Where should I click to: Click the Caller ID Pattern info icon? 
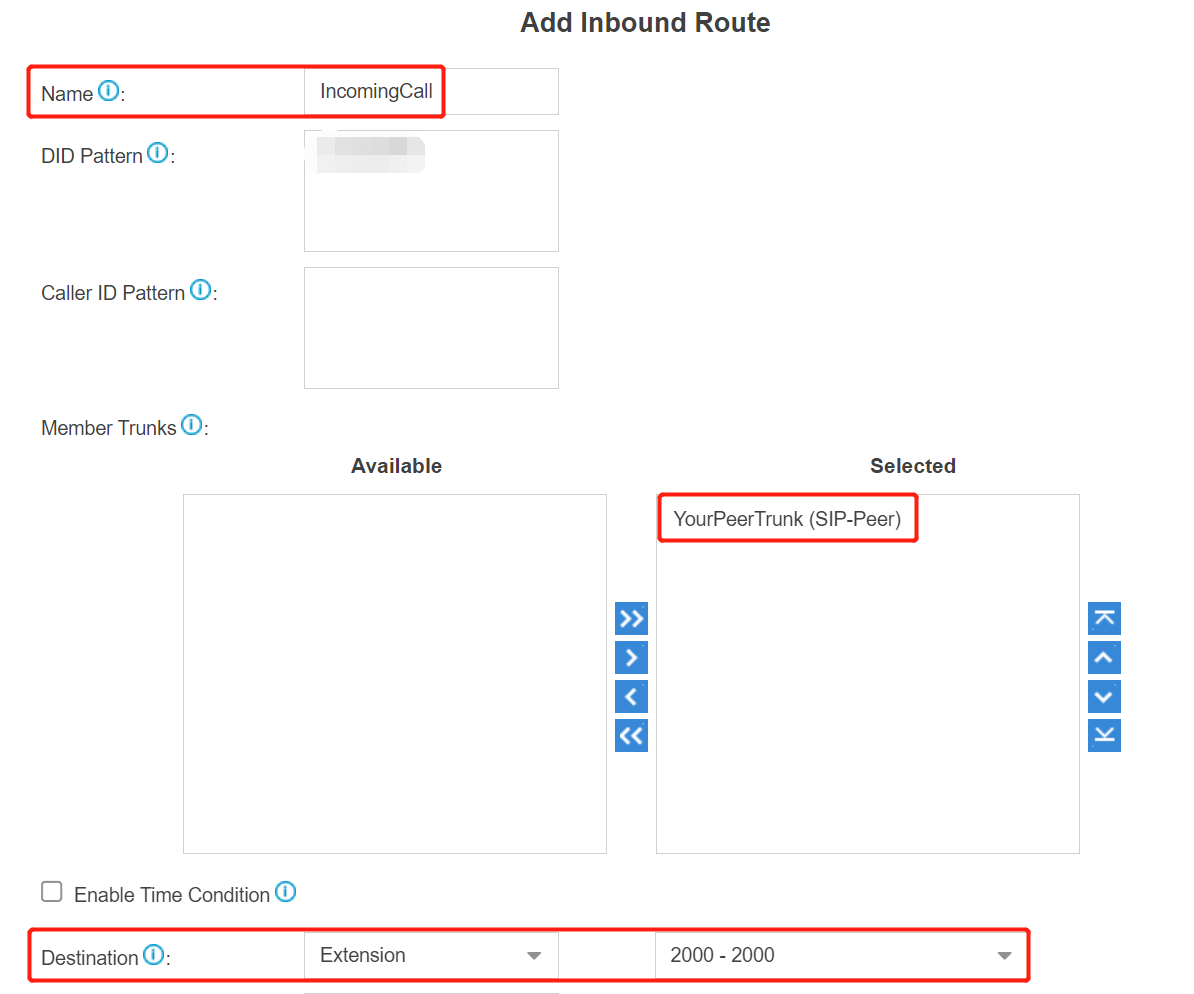coord(200,289)
